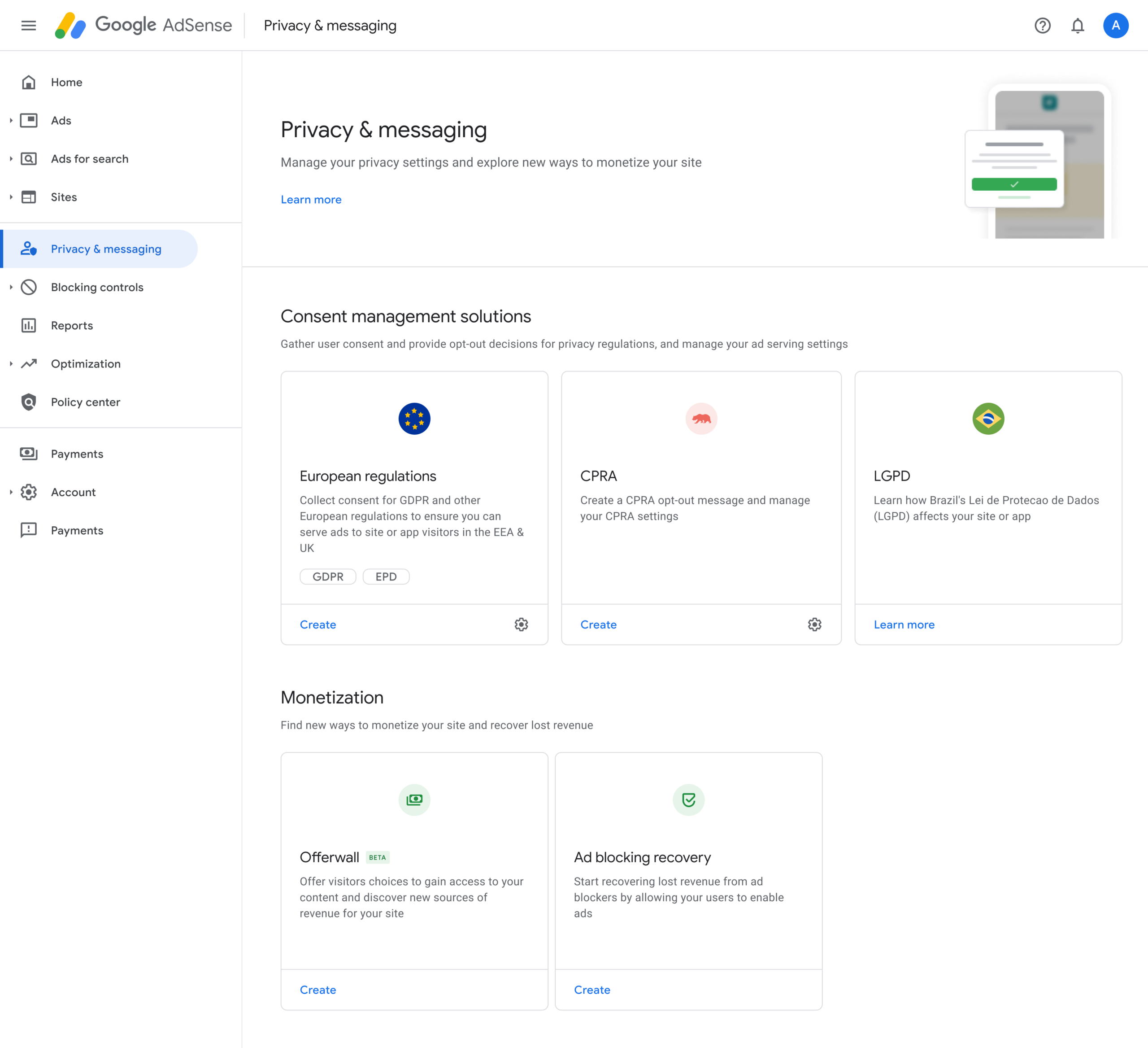Select the GDPR chip tag
Viewport: 1148px width, 1048px height.
pos(328,576)
